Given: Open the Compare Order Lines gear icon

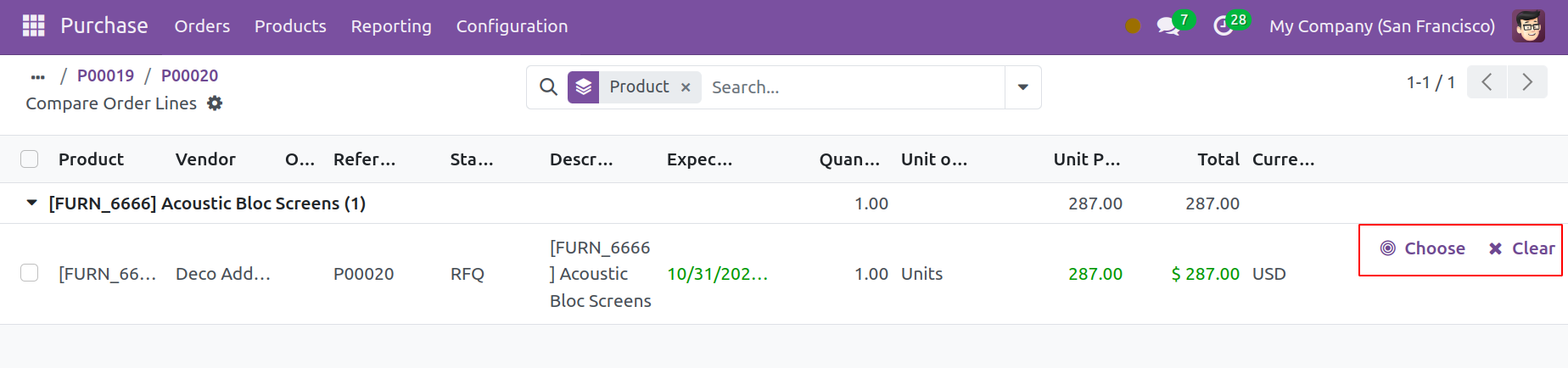Looking at the screenshot, I should point(215,103).
